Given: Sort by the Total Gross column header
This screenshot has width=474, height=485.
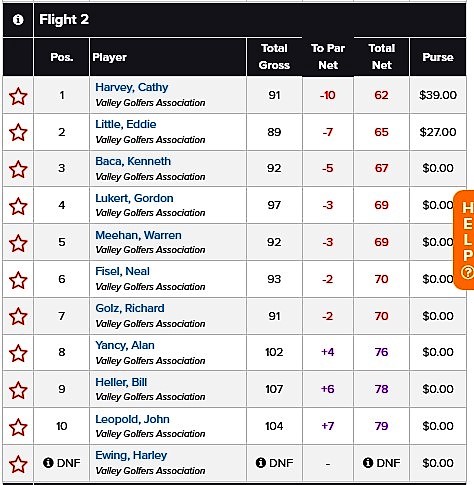Looking at the screenshot, I should (274, 57).
